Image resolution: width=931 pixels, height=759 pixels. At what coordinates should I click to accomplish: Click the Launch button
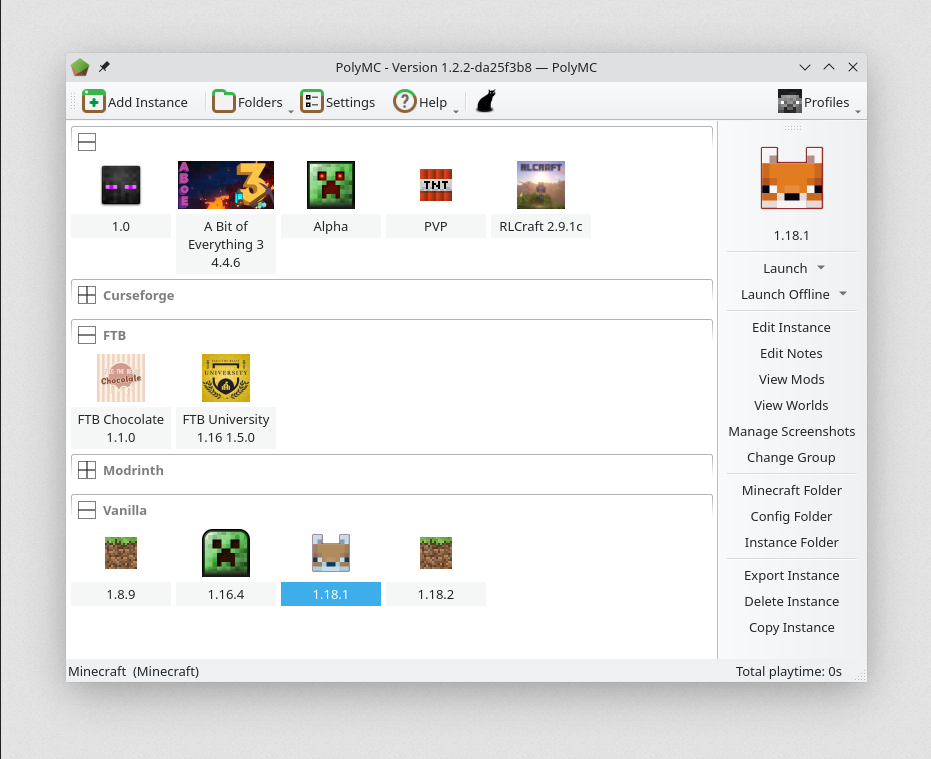784,268
